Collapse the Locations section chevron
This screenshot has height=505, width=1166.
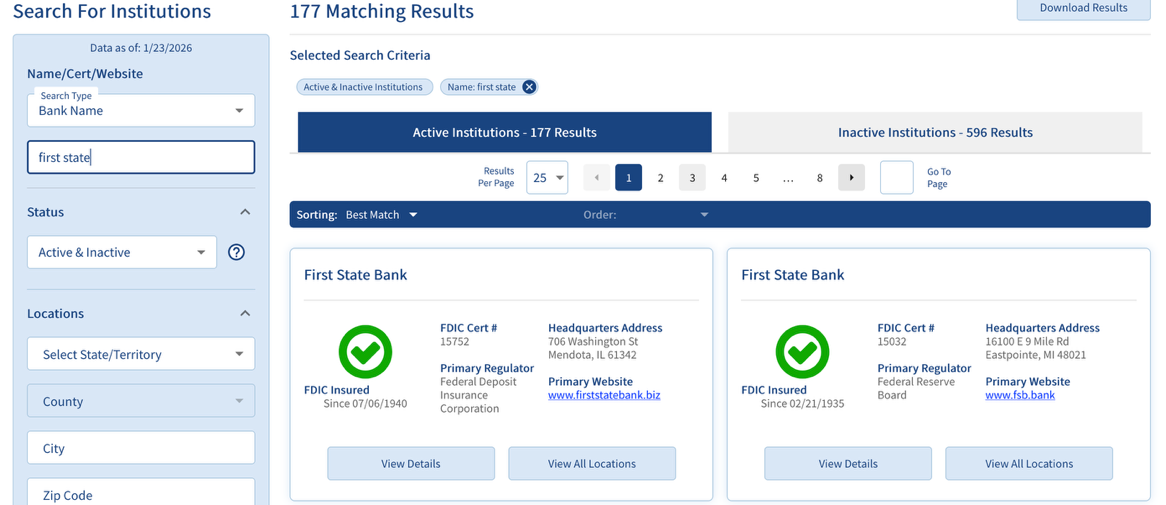pyautogui.click(x=245, y=313)
